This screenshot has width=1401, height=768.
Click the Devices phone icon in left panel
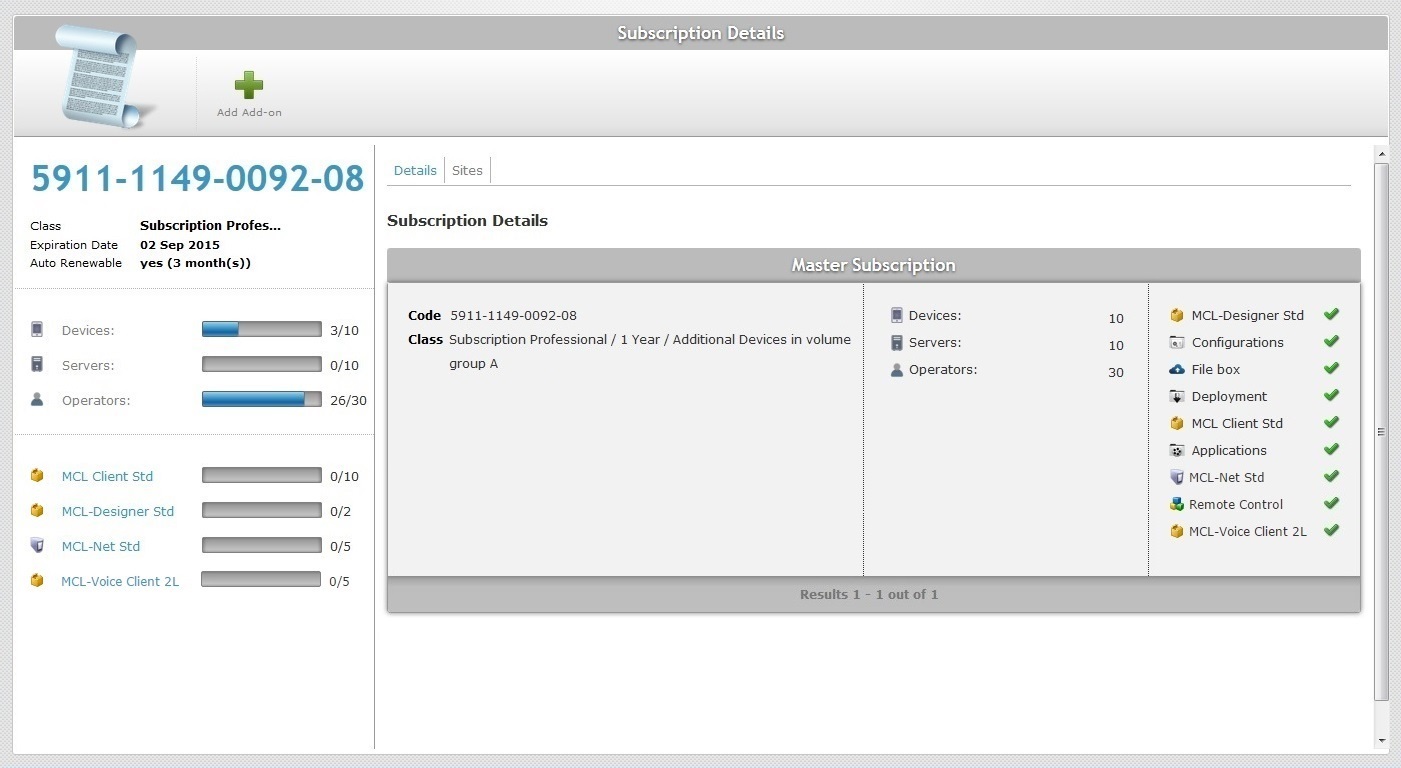point(37,329)
